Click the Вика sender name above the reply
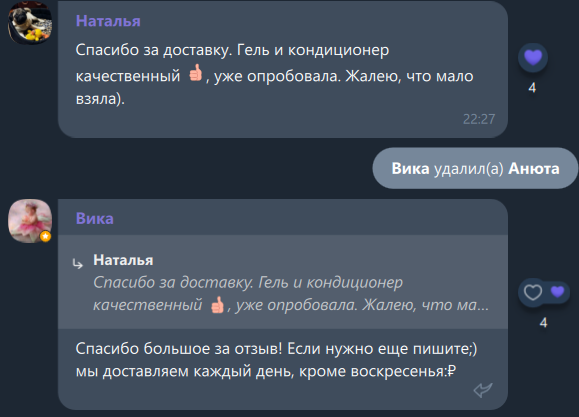 pyautogui.click(x=95, y=219)
